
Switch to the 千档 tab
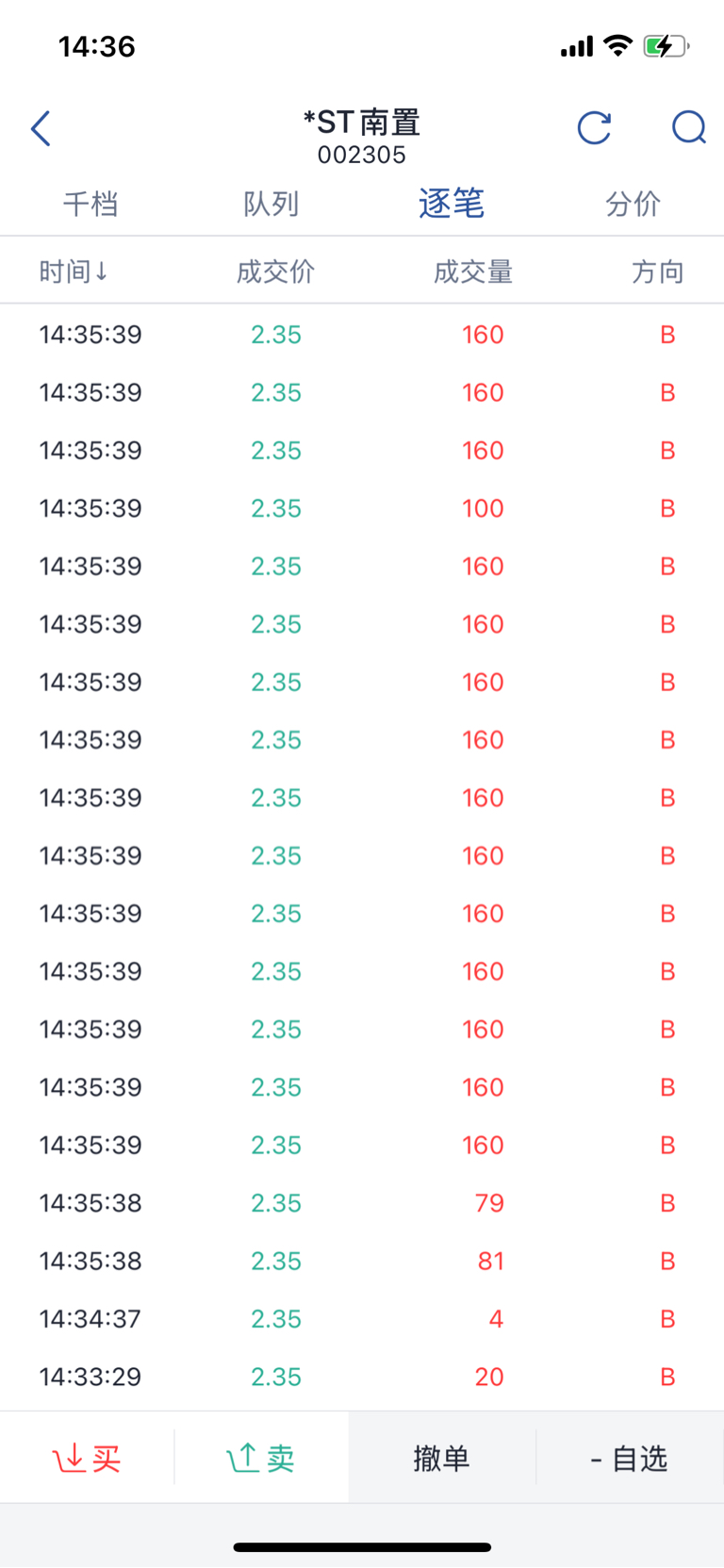pyautogui.click(x=90, y=204)
